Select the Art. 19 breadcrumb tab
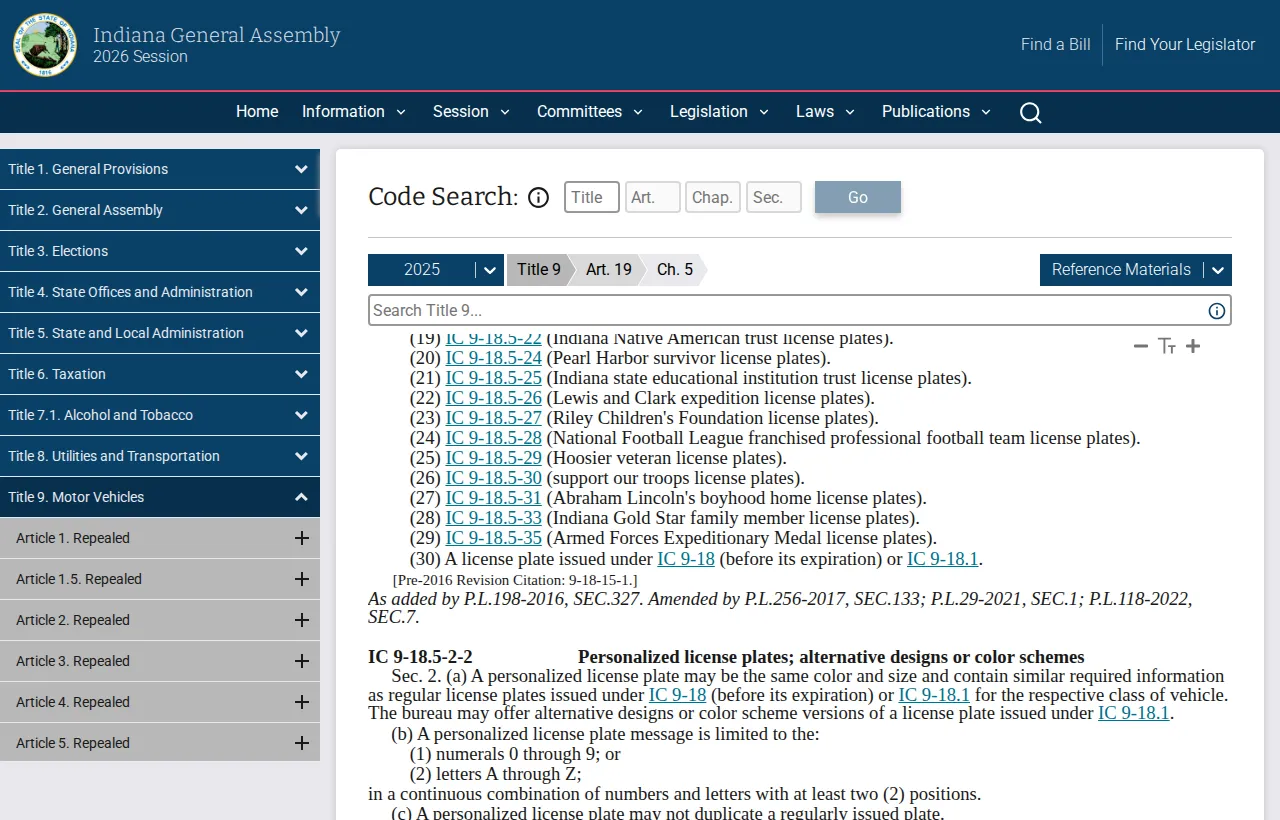This screenshot has height=820, width=1280. pyautogui.click(x=608, y=269)
